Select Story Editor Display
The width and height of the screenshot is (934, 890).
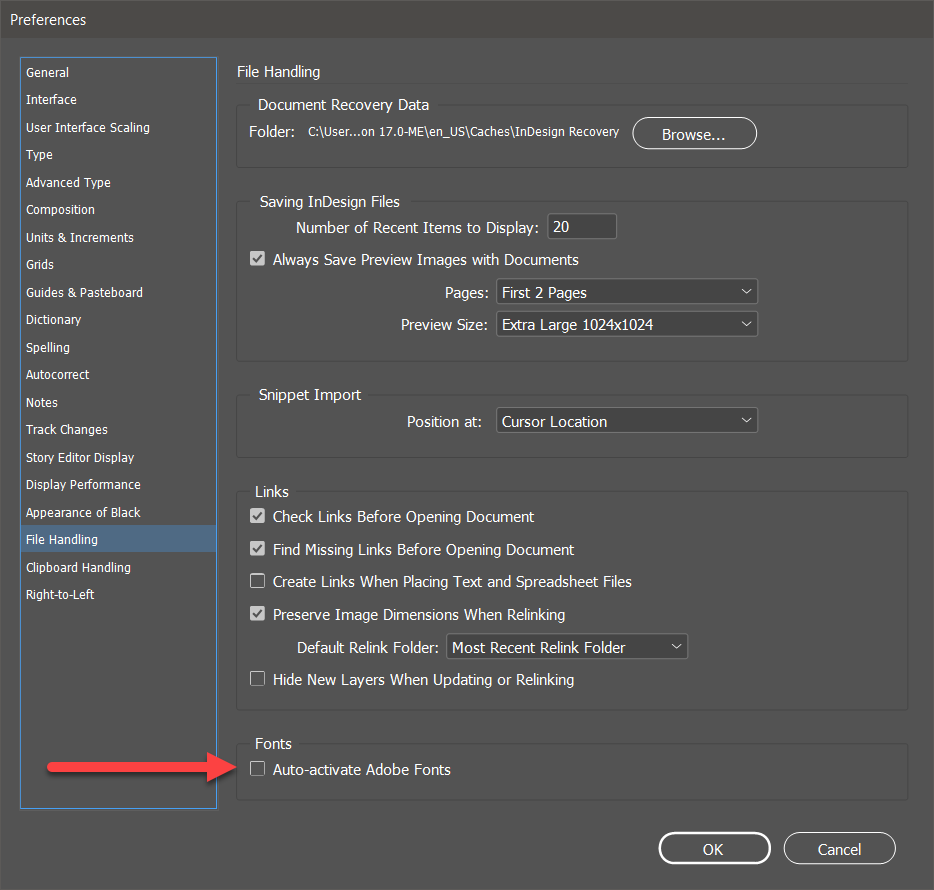[118, 458]
